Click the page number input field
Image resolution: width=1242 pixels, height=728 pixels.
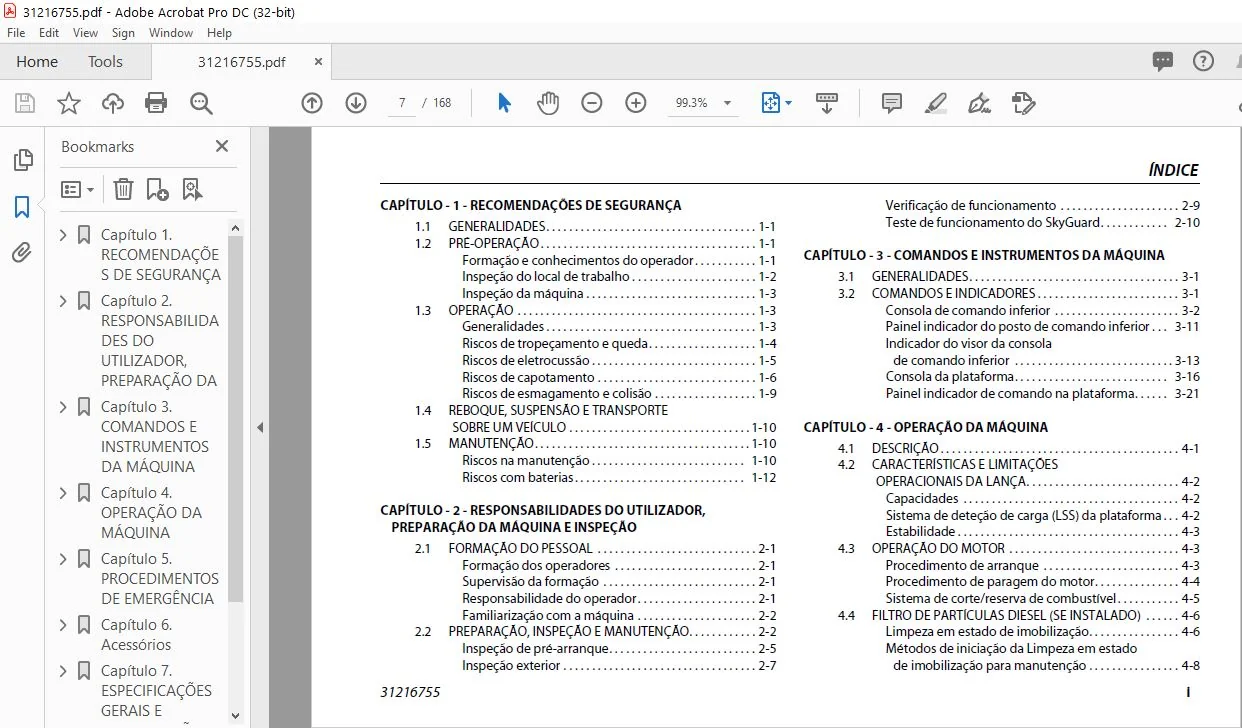pyautogui.click(x=401, y=103)
